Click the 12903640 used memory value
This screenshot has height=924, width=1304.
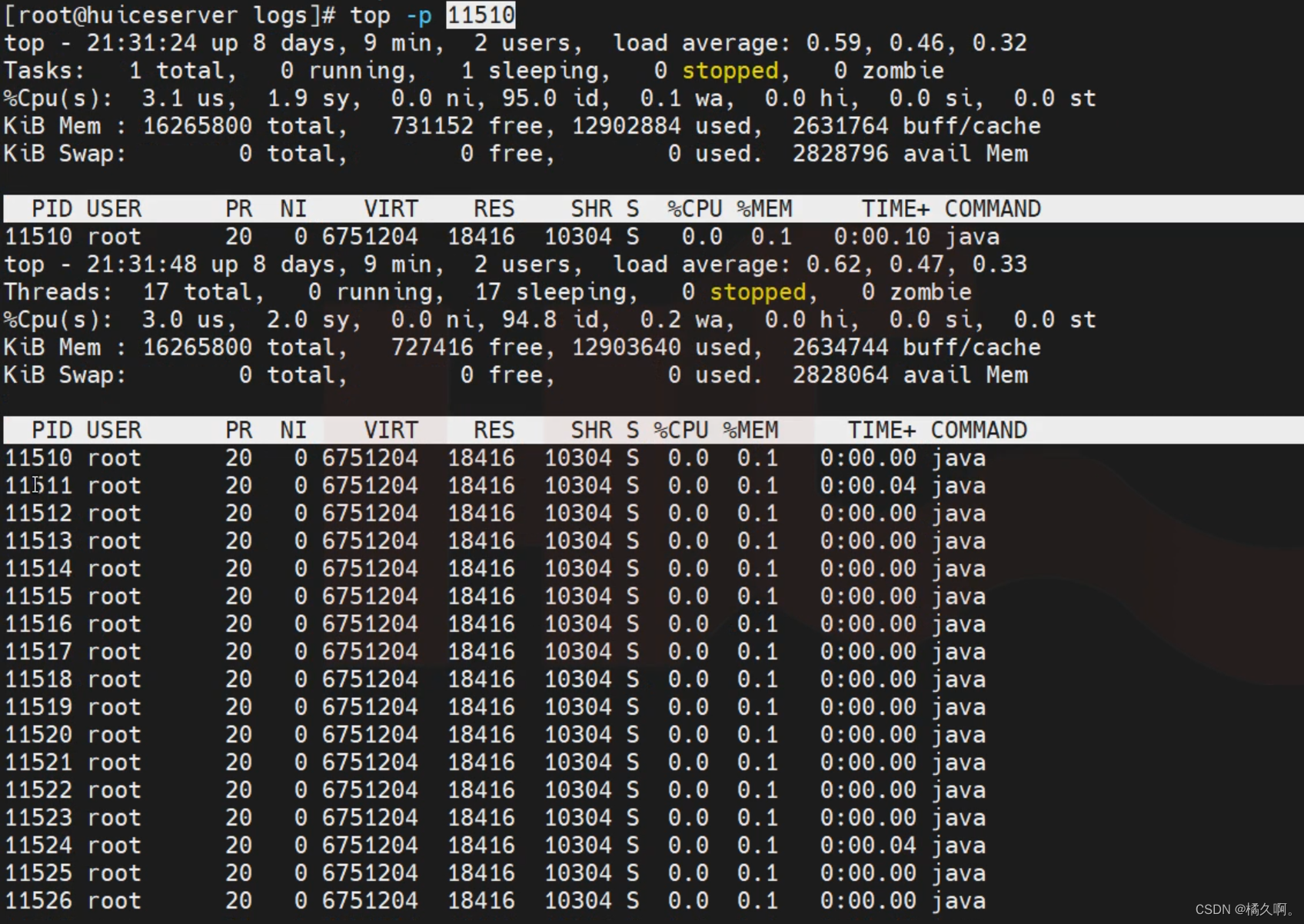(x=626, y=347)
